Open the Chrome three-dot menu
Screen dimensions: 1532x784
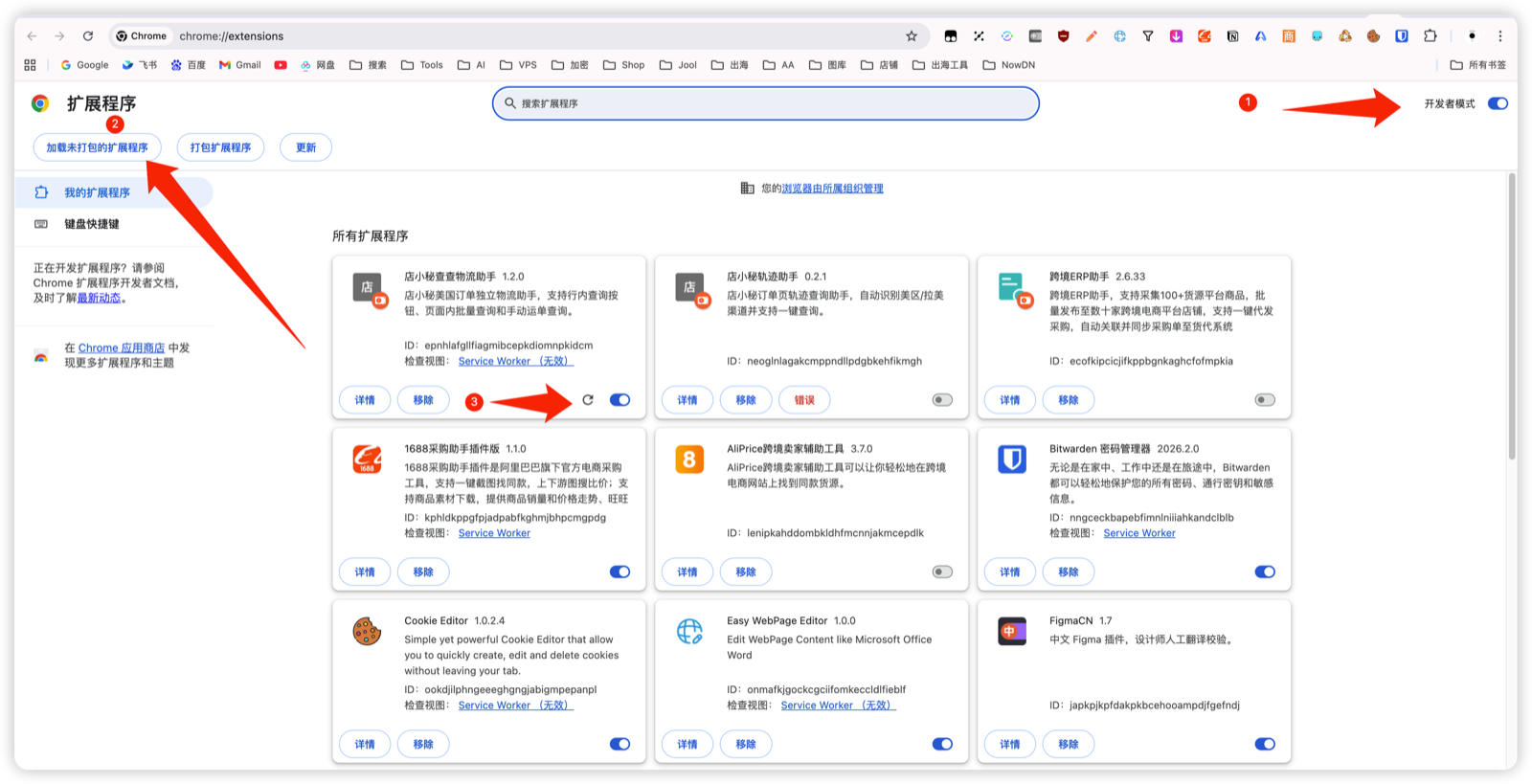1500,36
